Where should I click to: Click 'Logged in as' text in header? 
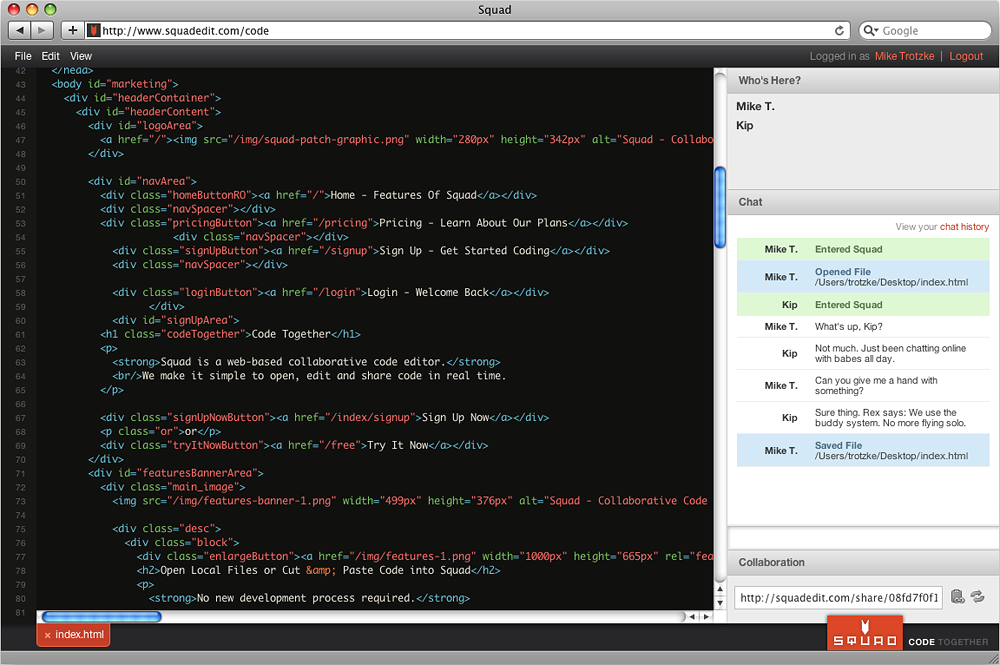click(x=839, y=56)
